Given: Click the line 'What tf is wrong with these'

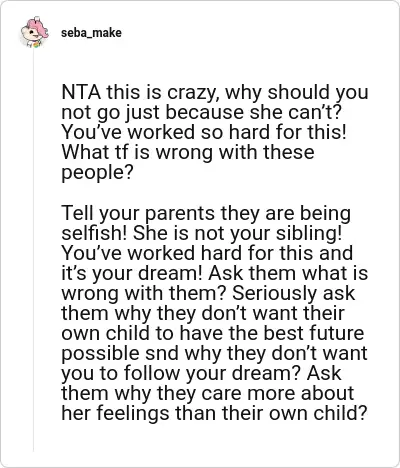Looking at the screenshot, I should 188,152.
